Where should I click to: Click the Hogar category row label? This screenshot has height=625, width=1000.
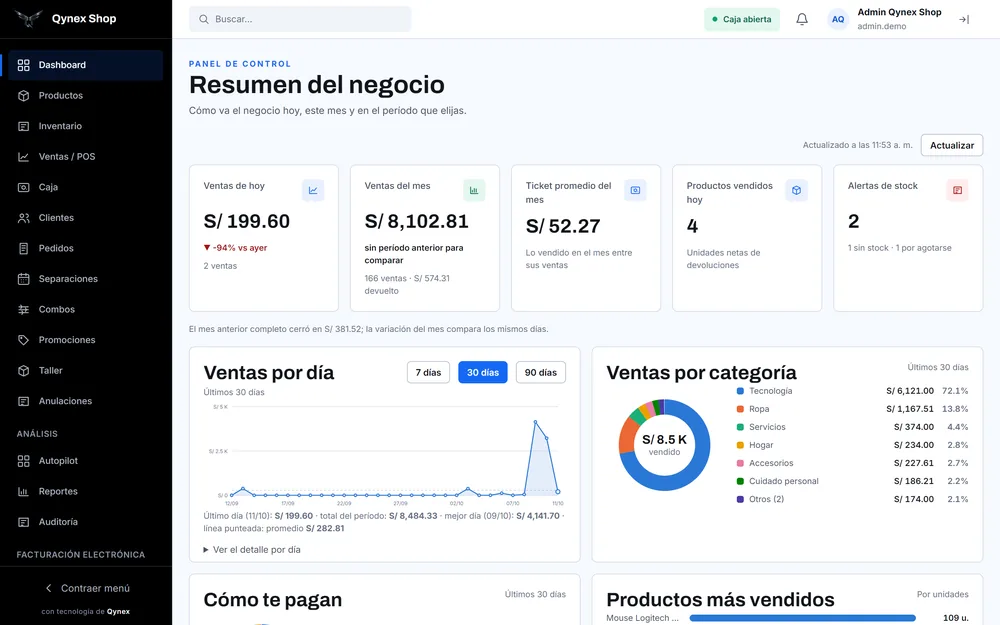(x=761, y=445)
